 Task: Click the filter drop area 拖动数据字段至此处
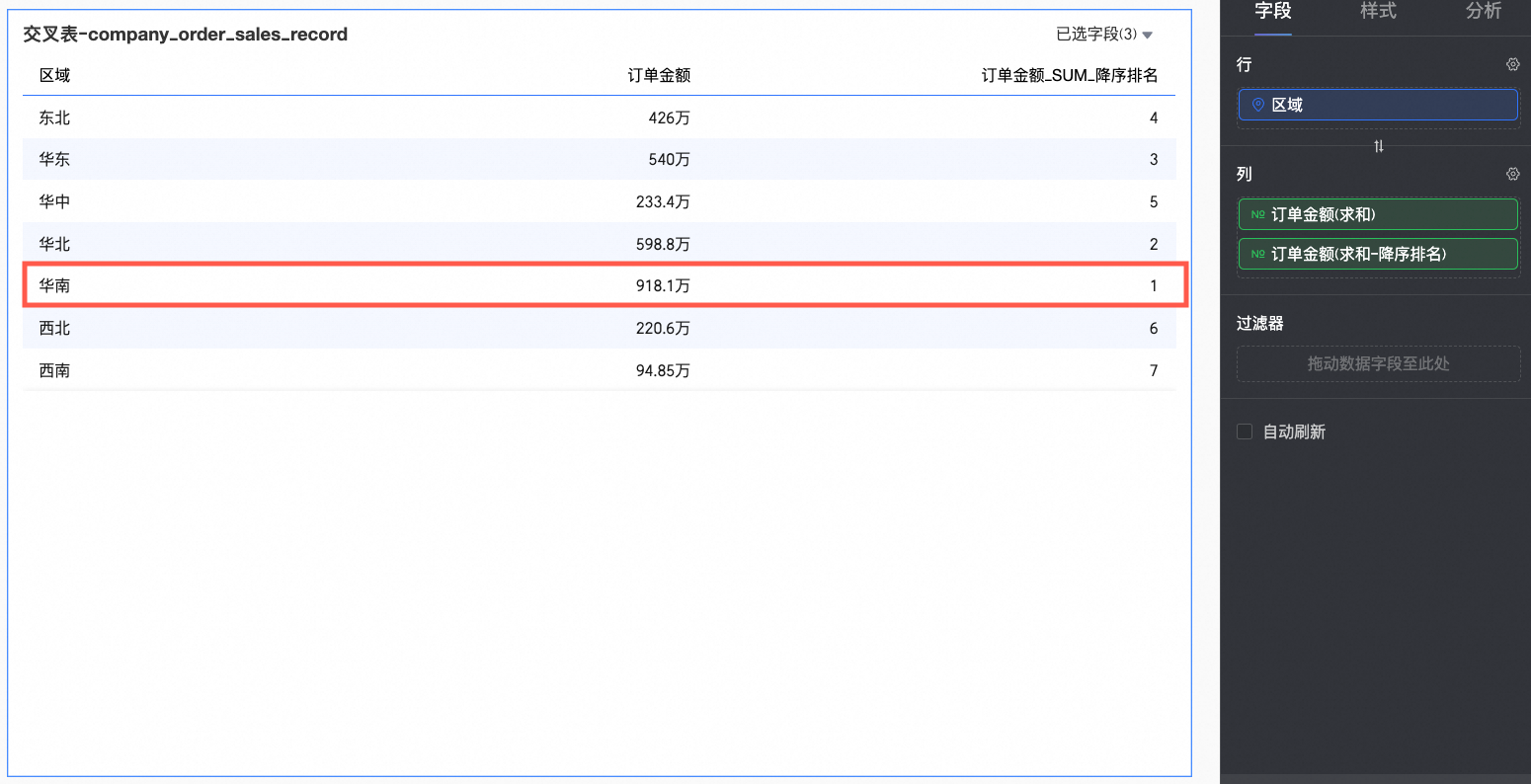point(1378,363)
